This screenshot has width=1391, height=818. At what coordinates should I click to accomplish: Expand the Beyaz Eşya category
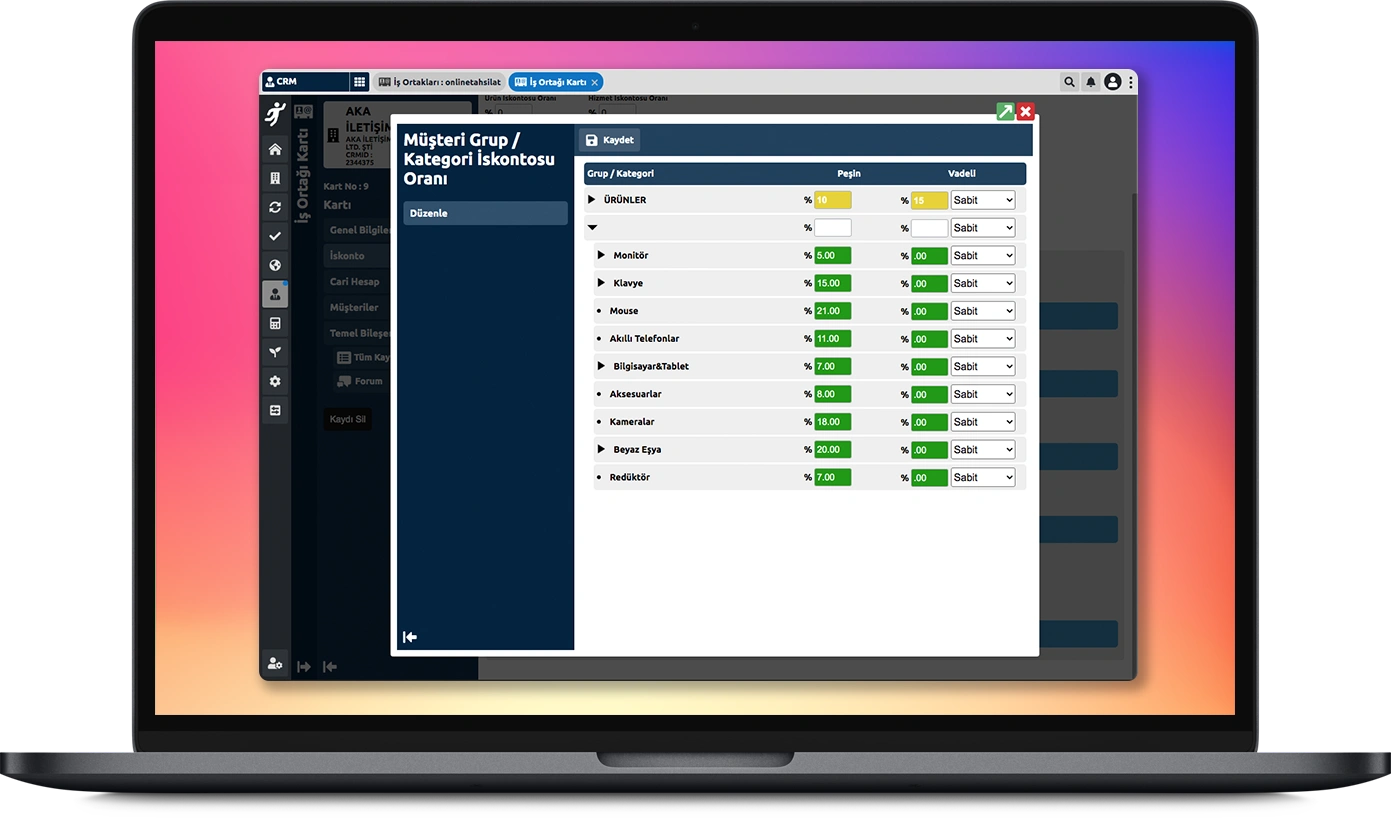(x=601, y=449)
